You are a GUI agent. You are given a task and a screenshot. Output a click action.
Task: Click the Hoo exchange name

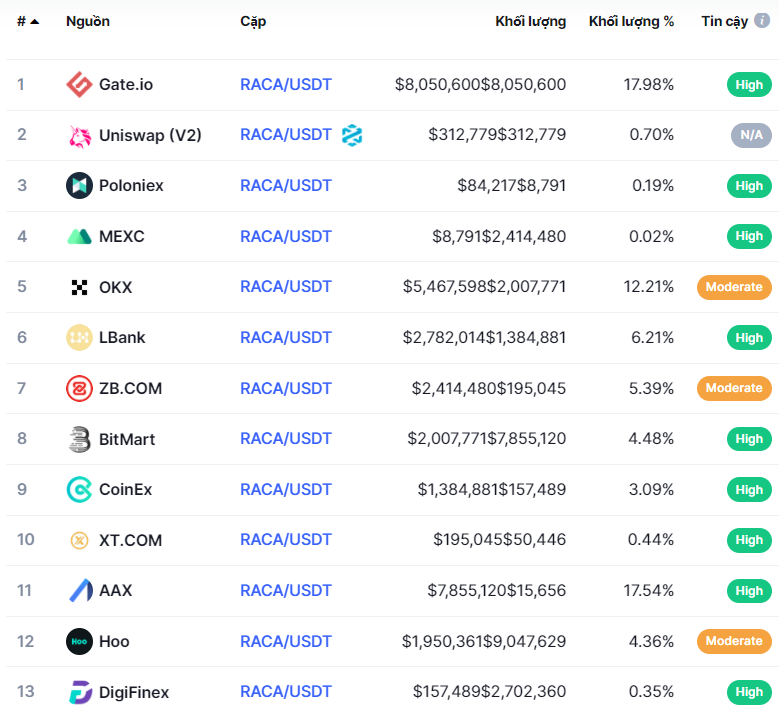(x=114, y=642)
